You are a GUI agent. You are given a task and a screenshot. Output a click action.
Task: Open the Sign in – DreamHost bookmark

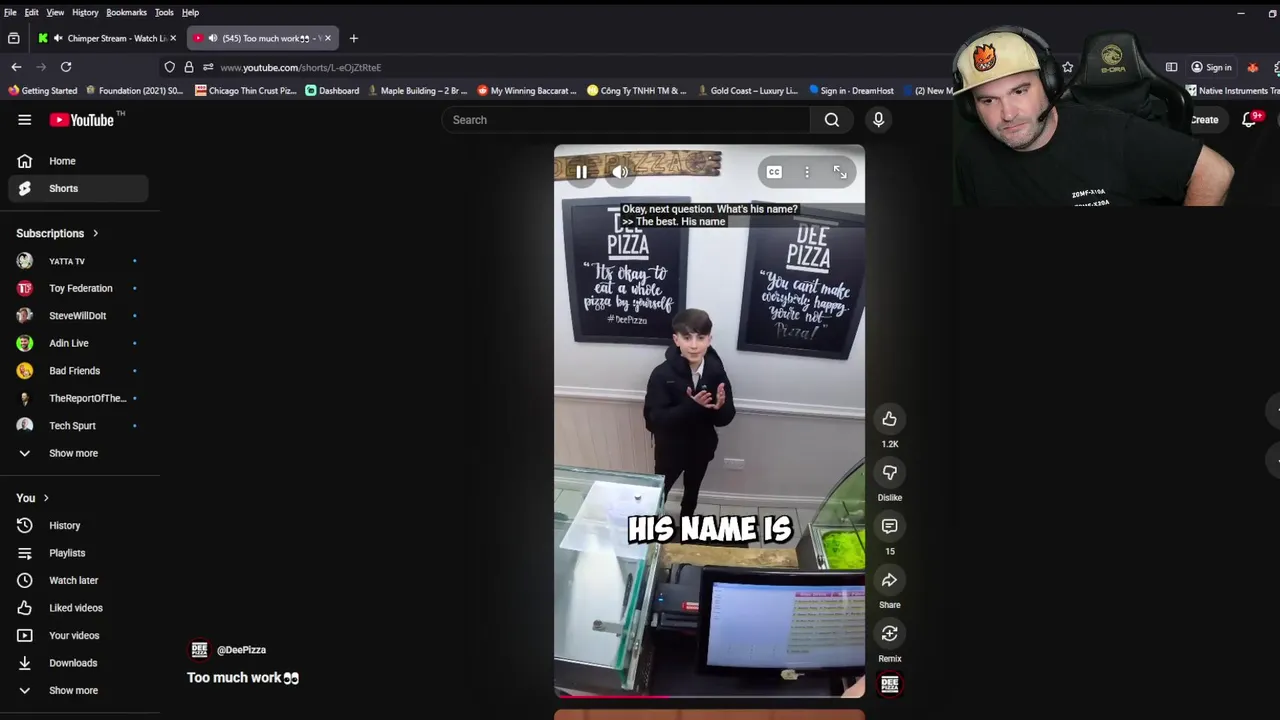click(851, 91)
